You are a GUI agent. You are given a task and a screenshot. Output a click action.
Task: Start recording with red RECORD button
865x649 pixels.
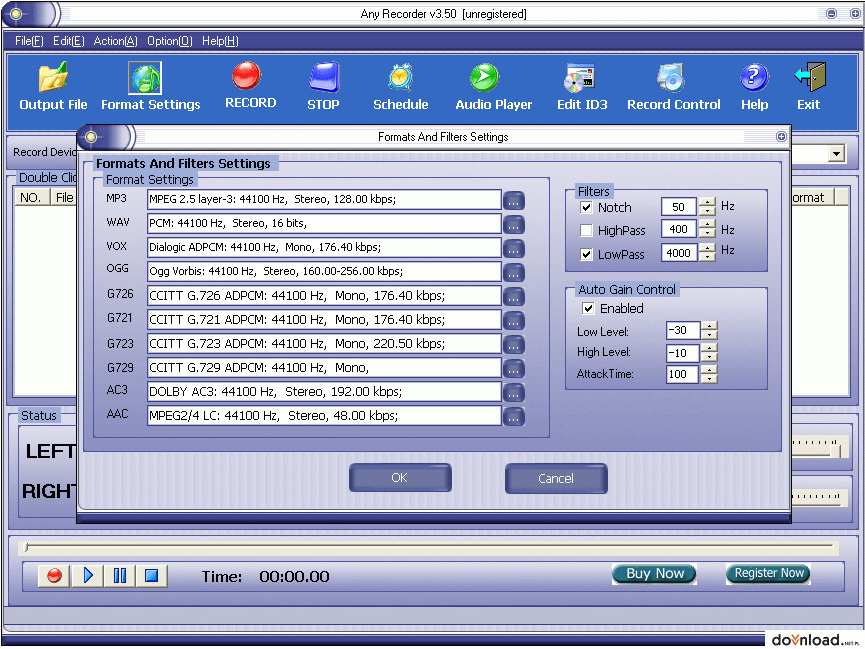click(250, 86)
